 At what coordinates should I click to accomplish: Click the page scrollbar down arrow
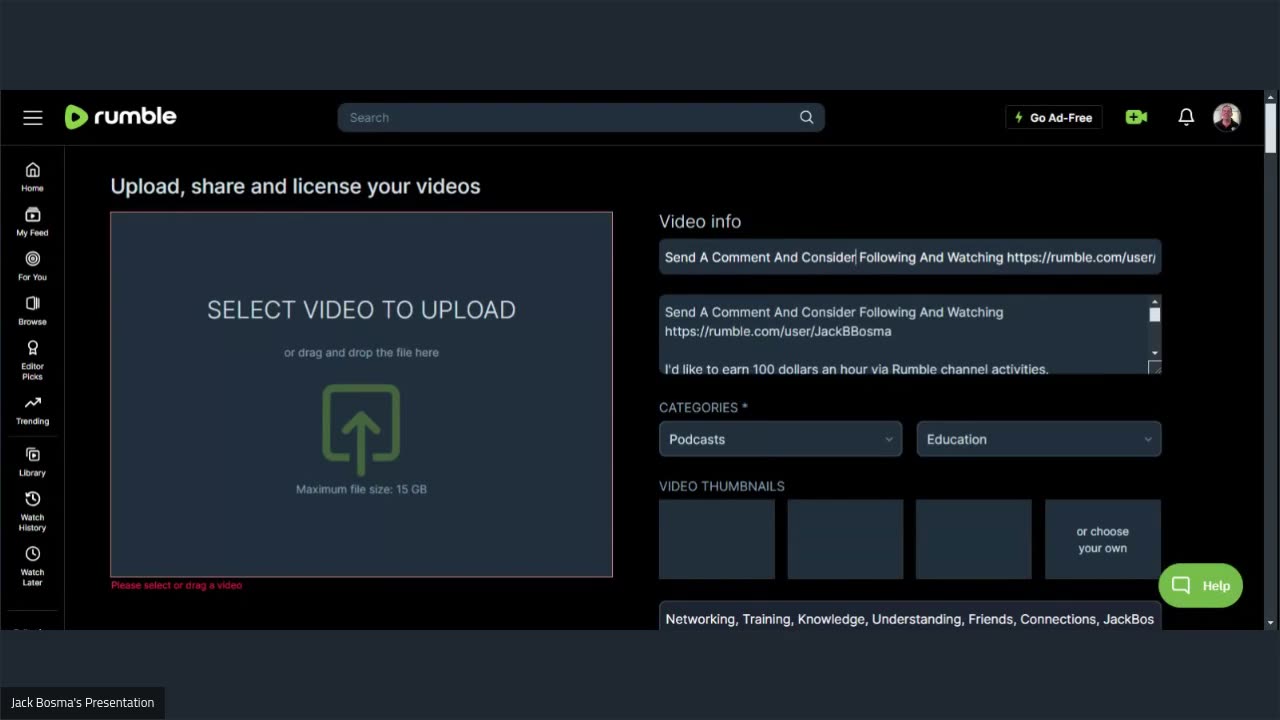coord(1271,622)
